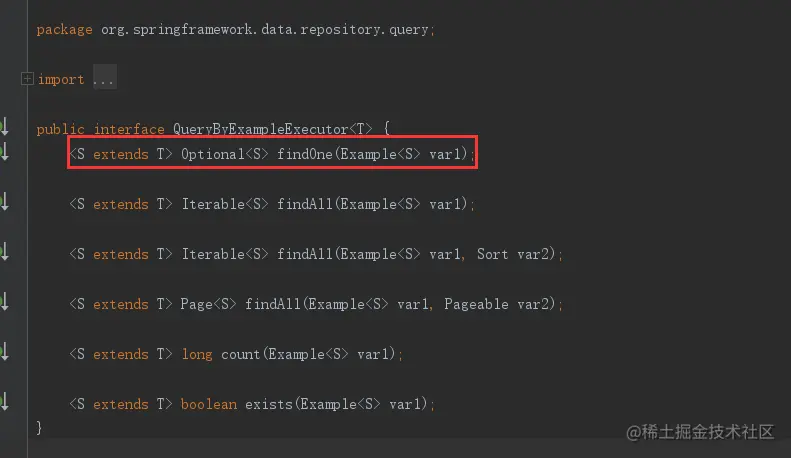Click package name org.springframework.data.repository.query

click(264, 30)
